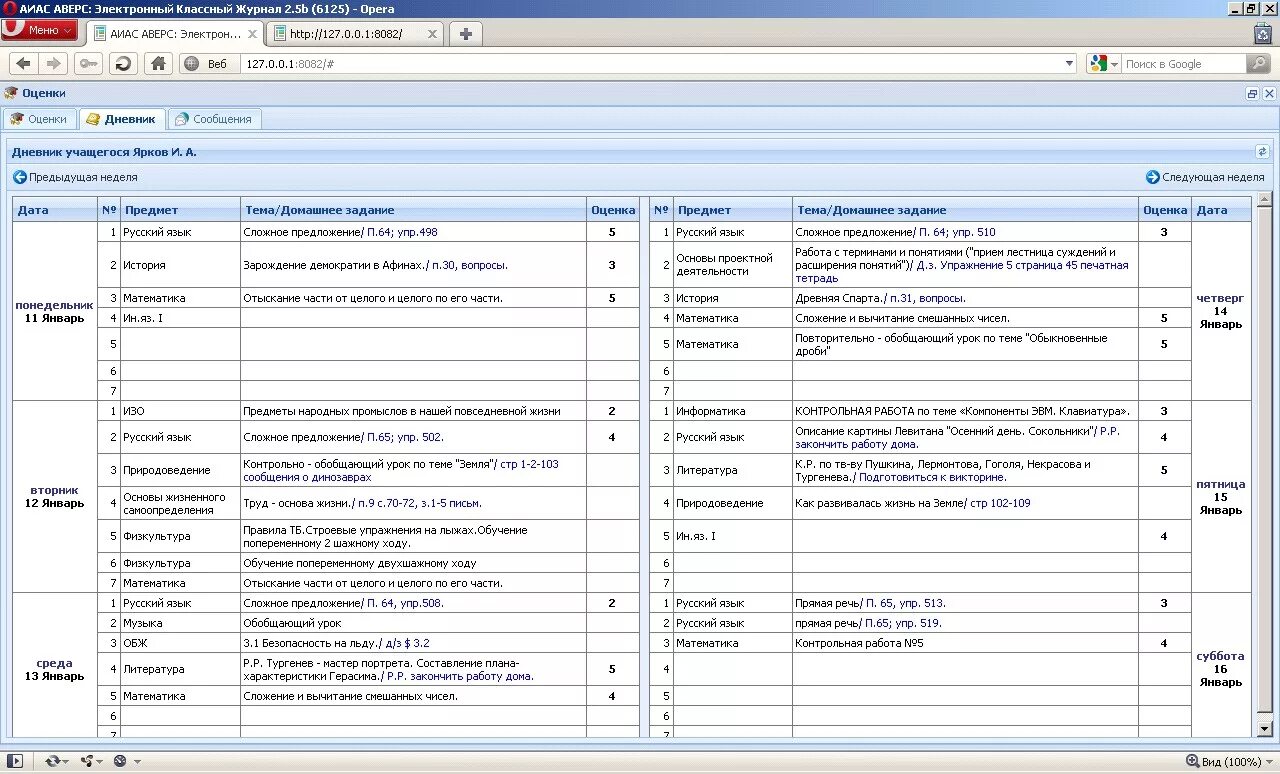Click the key (password wand) icon

coord(89,64)
